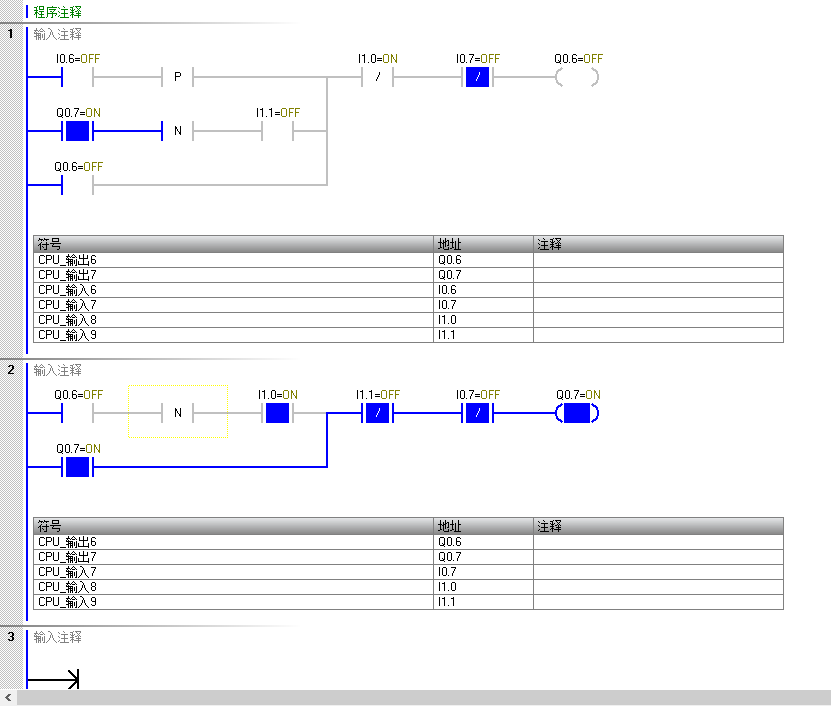This screenshot has height=706, width=831.
Task: Select the highlighted N edge contact in network 2
Action: pos(177,412)
